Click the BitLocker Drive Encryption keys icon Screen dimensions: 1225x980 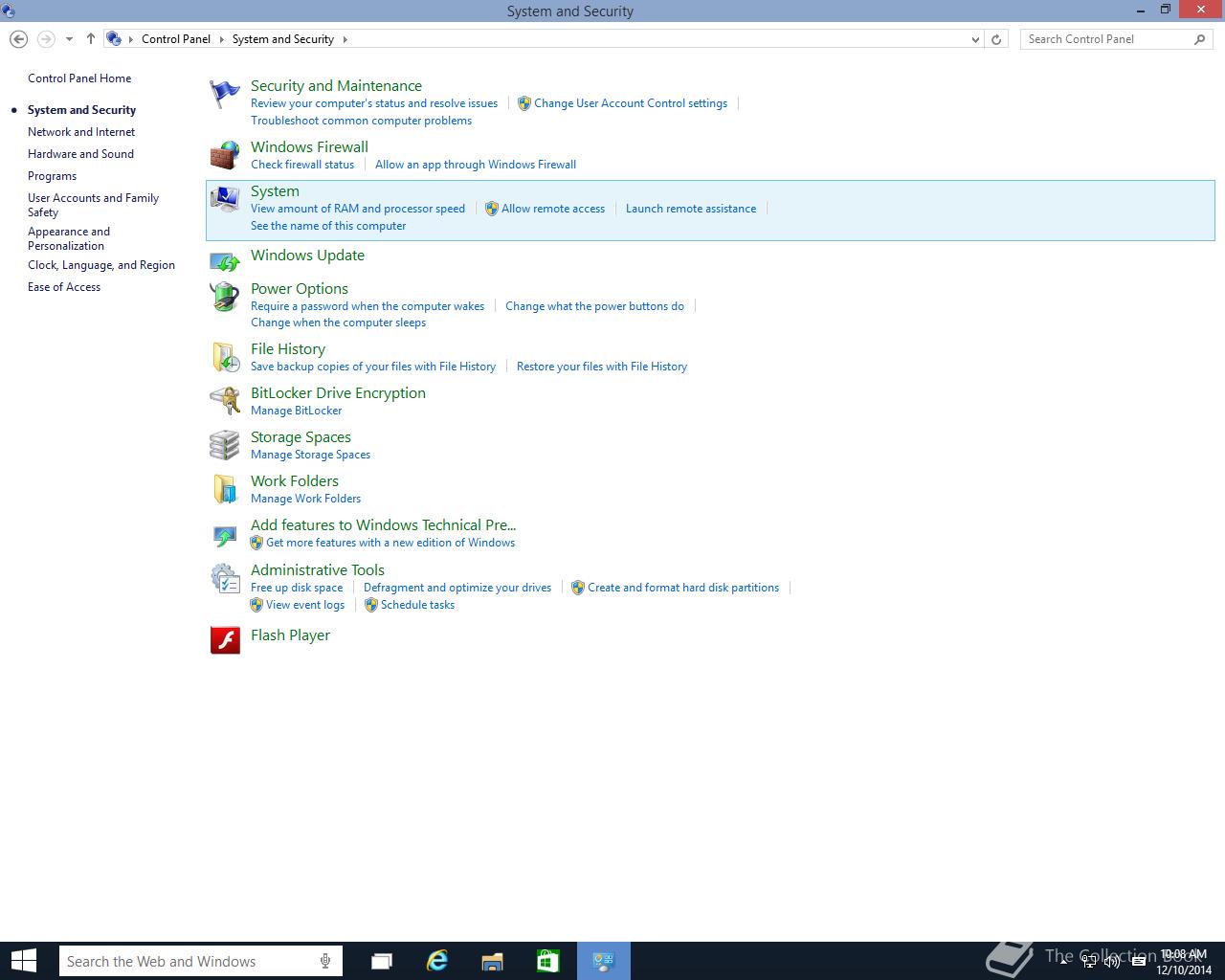pyautogui.click(x=225, y=401)
